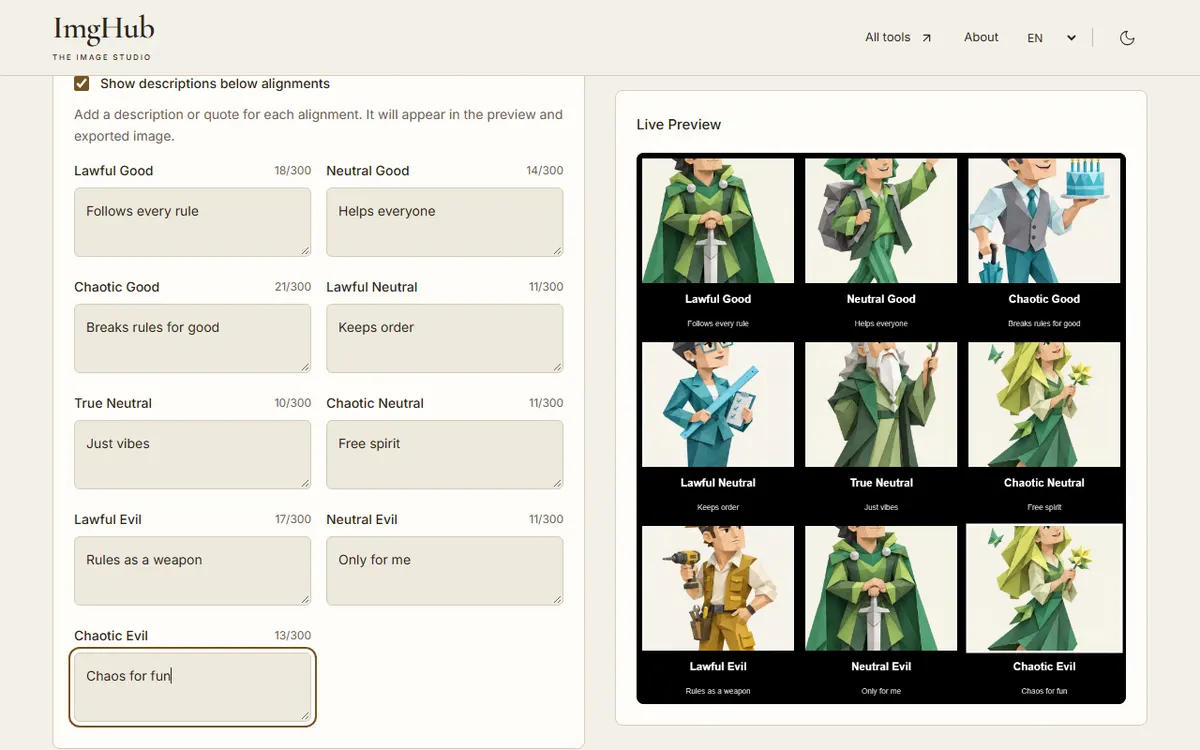Grab resize handle of Chaotic Good textarea
1200x750 pixels.
305,366
